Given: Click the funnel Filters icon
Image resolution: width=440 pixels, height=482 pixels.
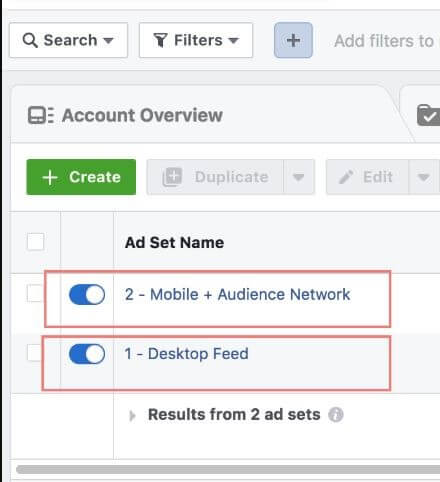Looking at the screenshot, I should point(160,40).
